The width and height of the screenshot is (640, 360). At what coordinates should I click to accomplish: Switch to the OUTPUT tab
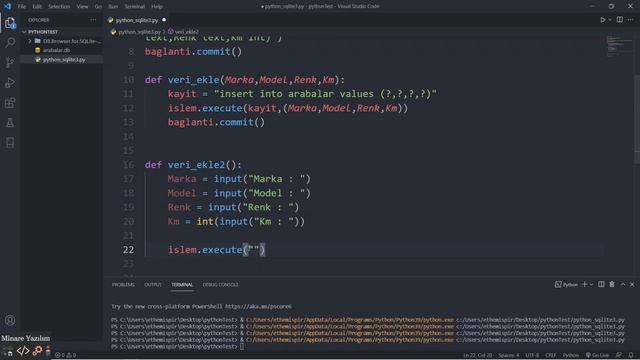click(x=153, y=284)
